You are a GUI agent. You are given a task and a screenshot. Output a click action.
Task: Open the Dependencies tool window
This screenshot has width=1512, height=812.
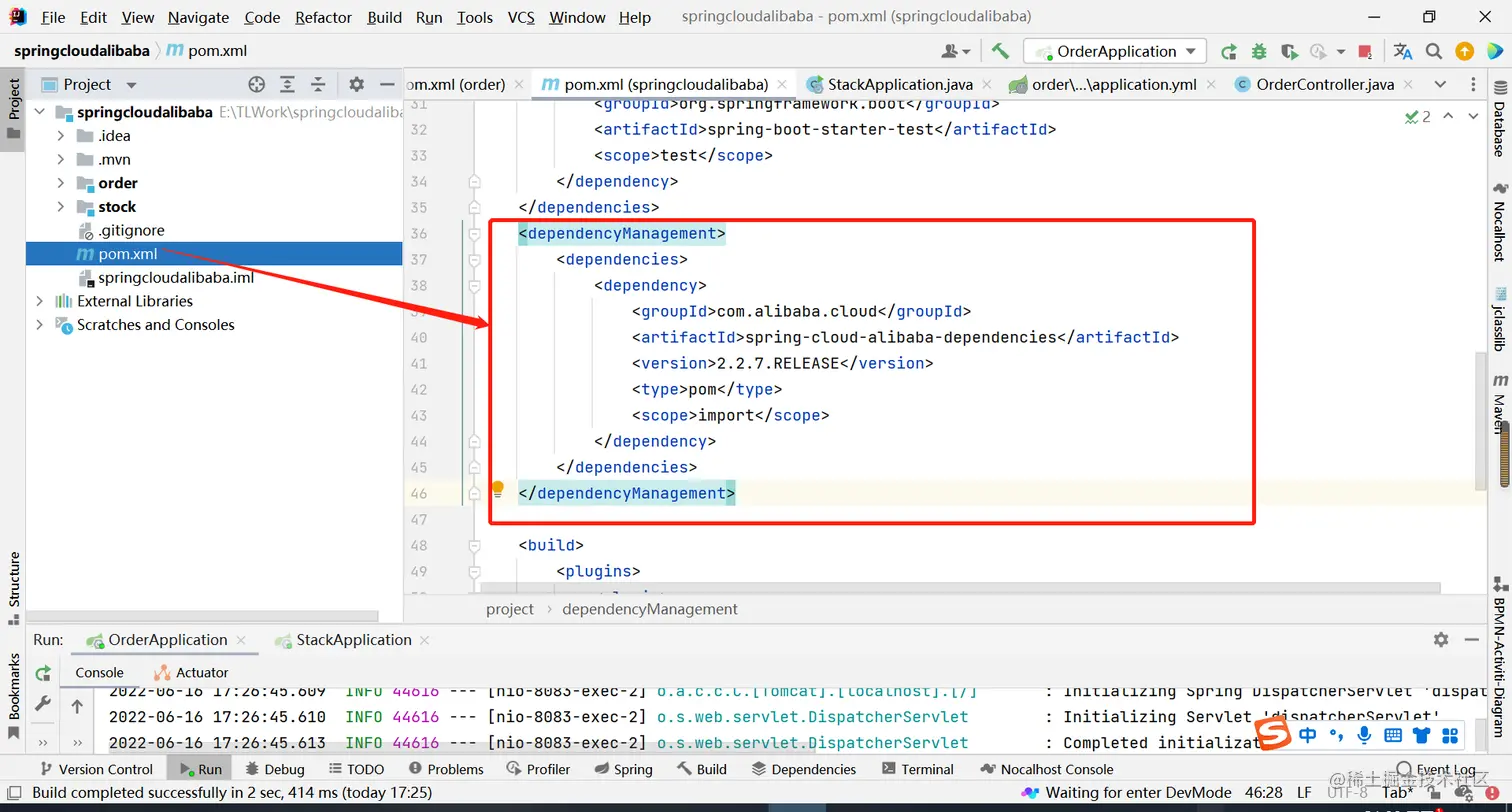coord(804,769)
